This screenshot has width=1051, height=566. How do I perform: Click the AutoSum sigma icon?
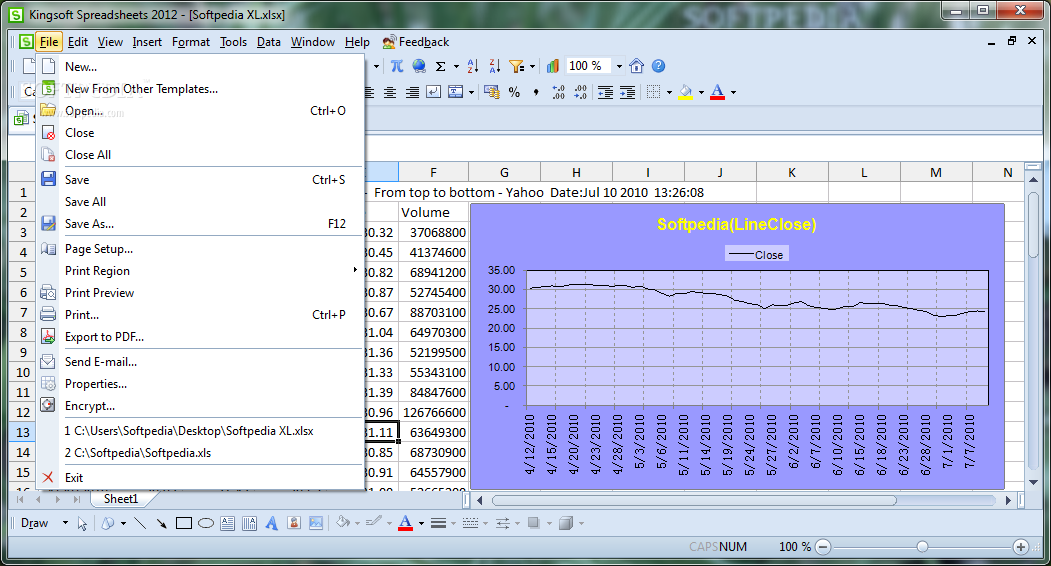440,66
